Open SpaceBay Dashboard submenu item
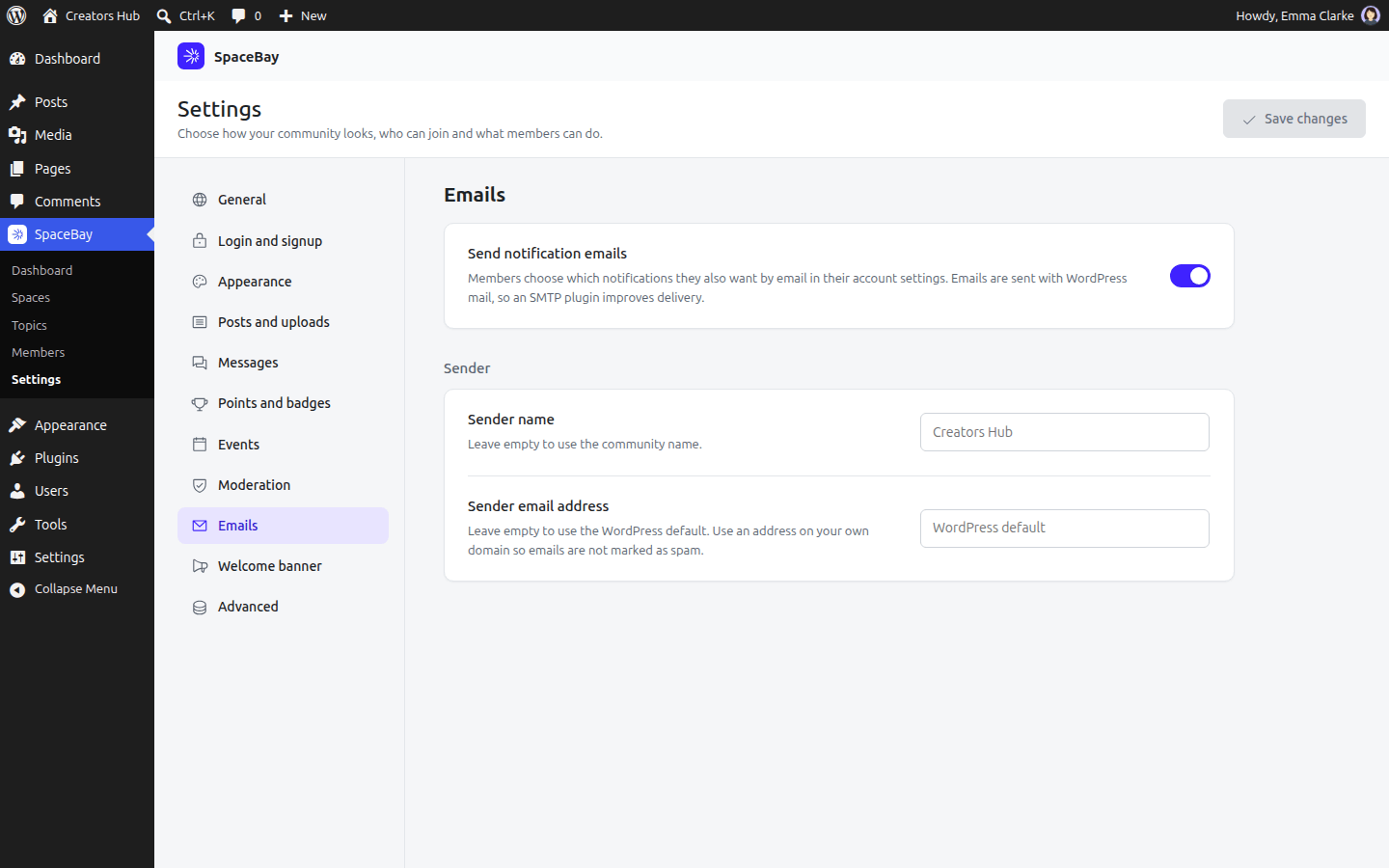 tap(77, 271)
